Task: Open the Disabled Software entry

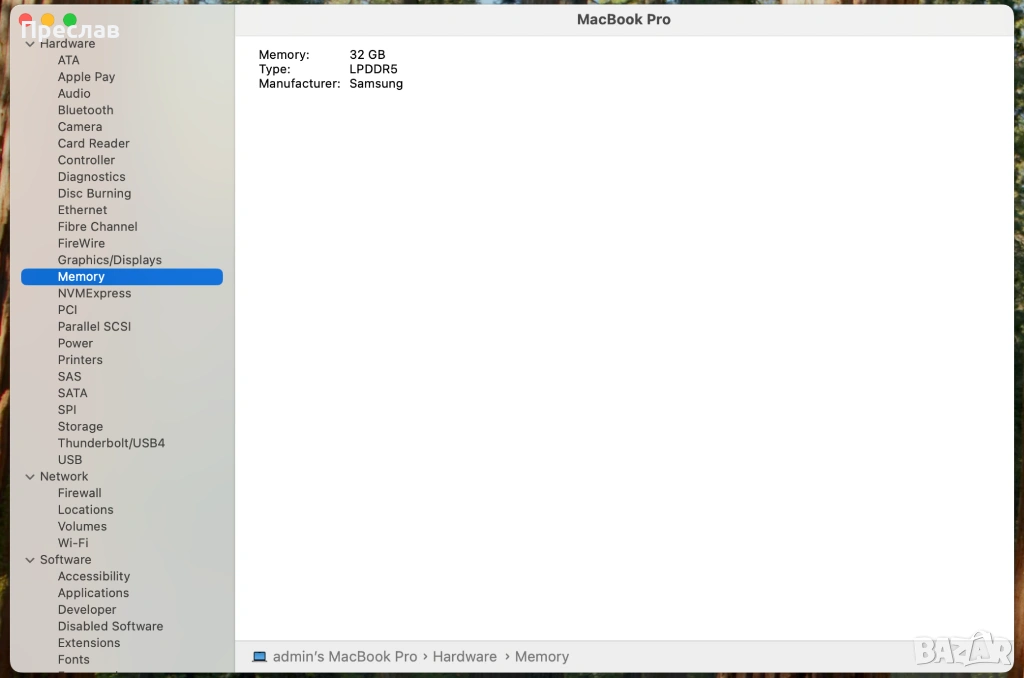Action: 110,626
